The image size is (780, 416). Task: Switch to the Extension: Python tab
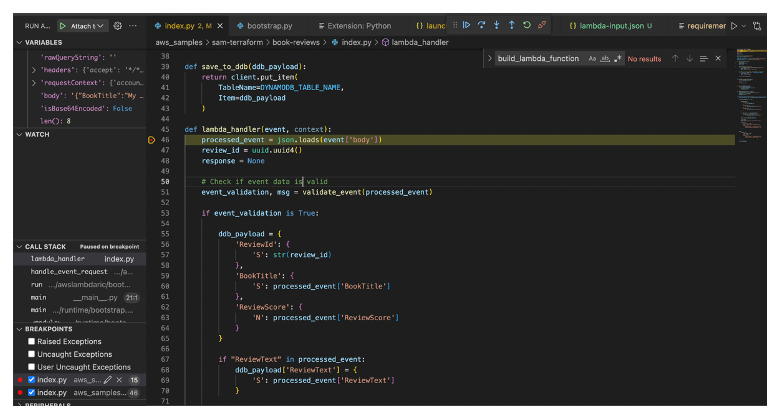pyautogui.click(x=355, y=26)
